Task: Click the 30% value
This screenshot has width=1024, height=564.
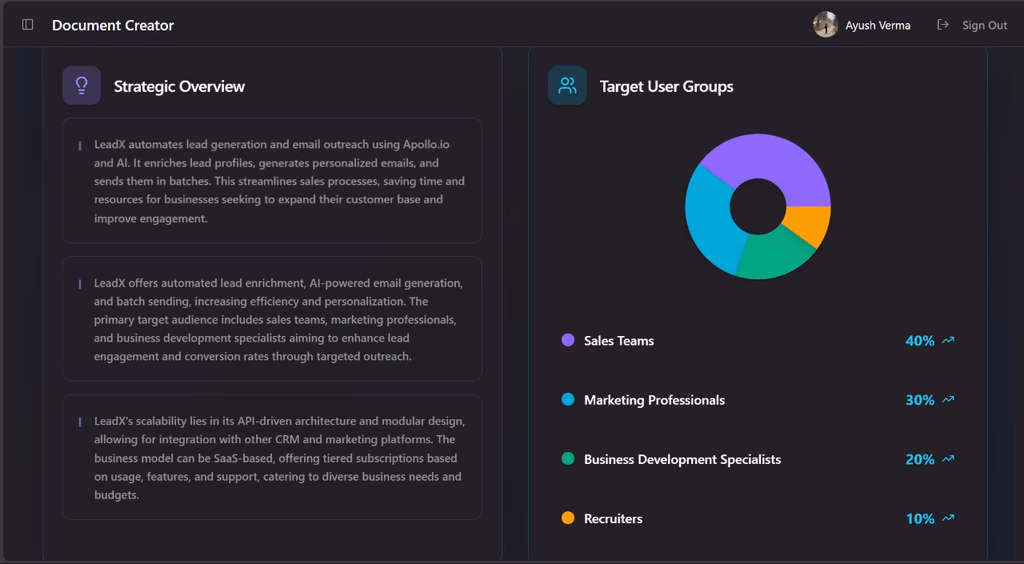Action: point(920,400)
